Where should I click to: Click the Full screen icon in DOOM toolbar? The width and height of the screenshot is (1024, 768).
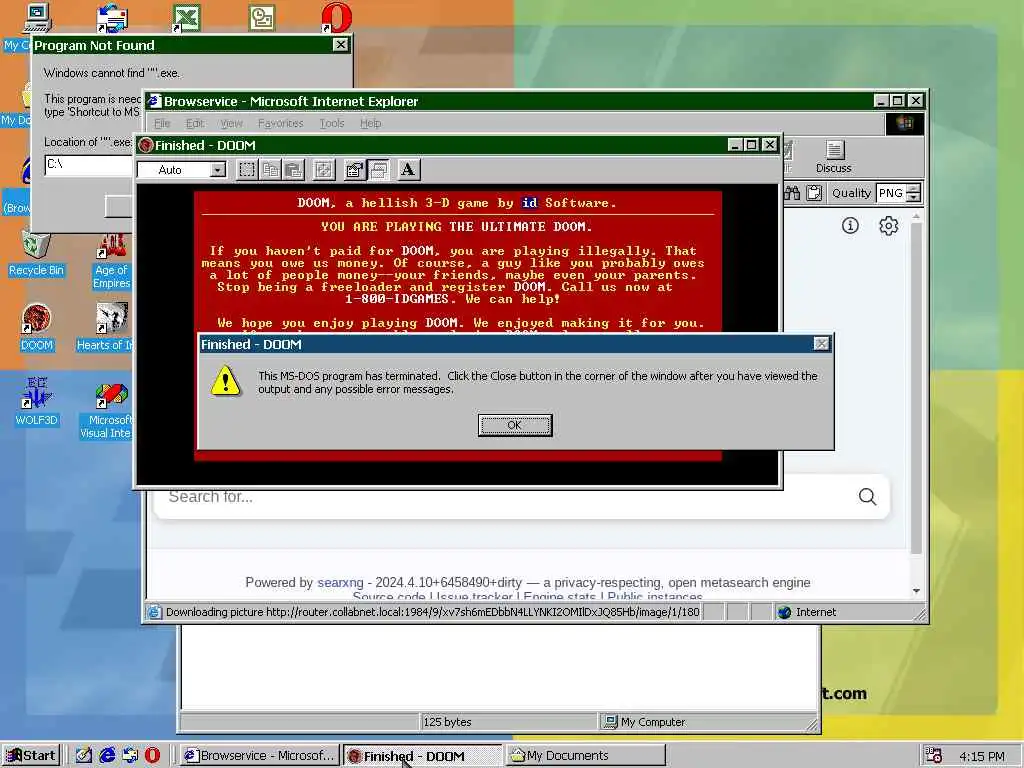323,170
